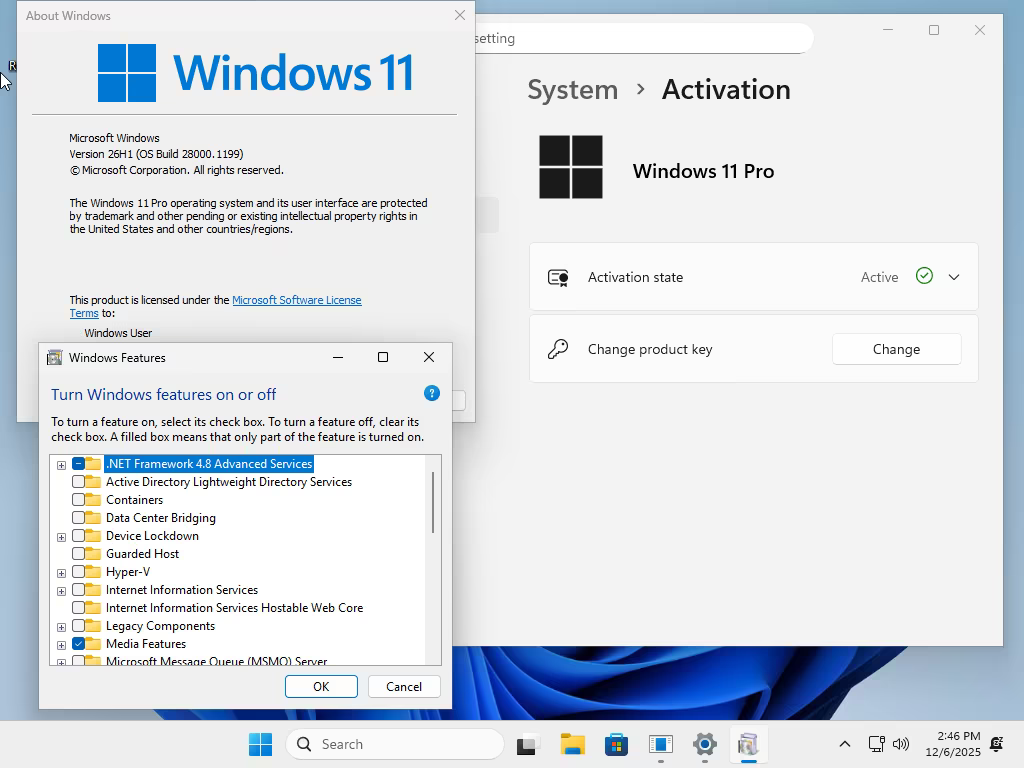The image size is (1024, 768).
Task: Check Internet Information Services box
Action: click(x=78, y=590)
